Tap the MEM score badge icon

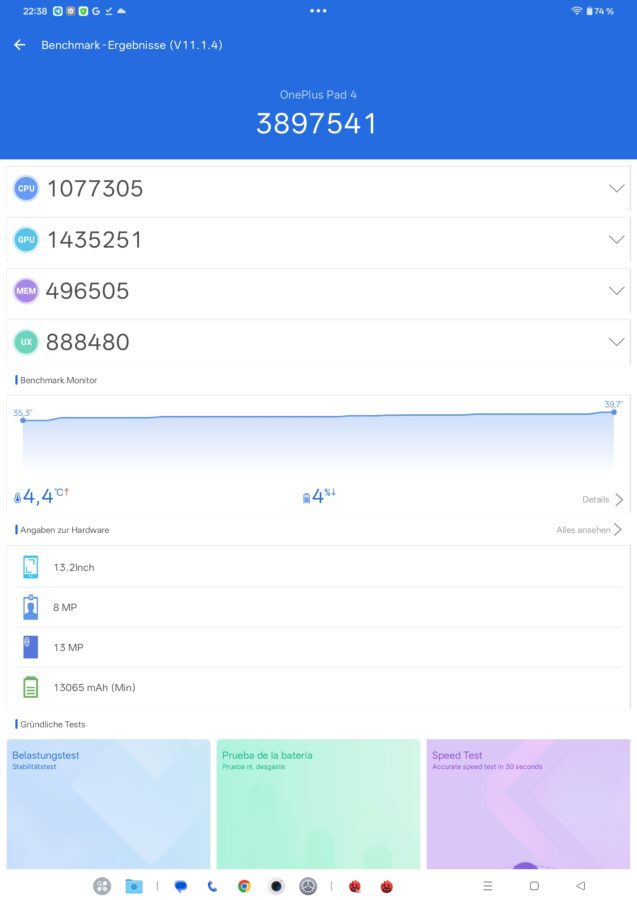[x=26, y=290]
